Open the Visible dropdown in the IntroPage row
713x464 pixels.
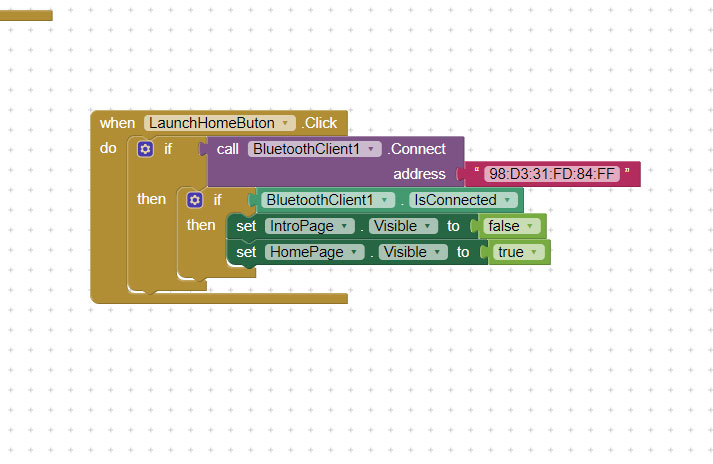tap(403, 226)
